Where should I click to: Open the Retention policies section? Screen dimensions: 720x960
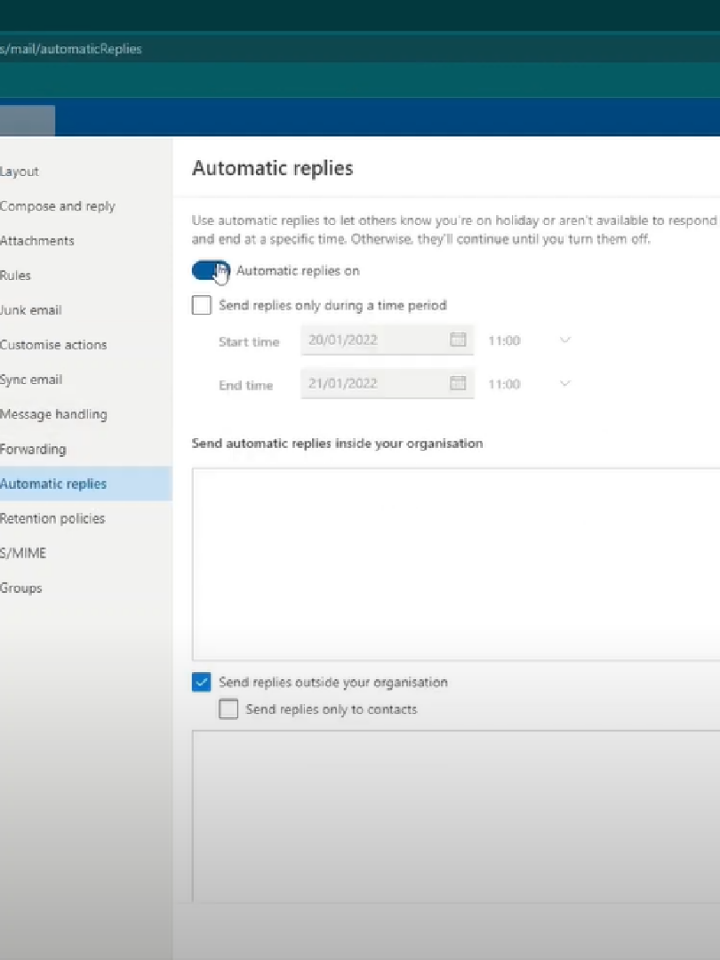(x=53, y=519)
